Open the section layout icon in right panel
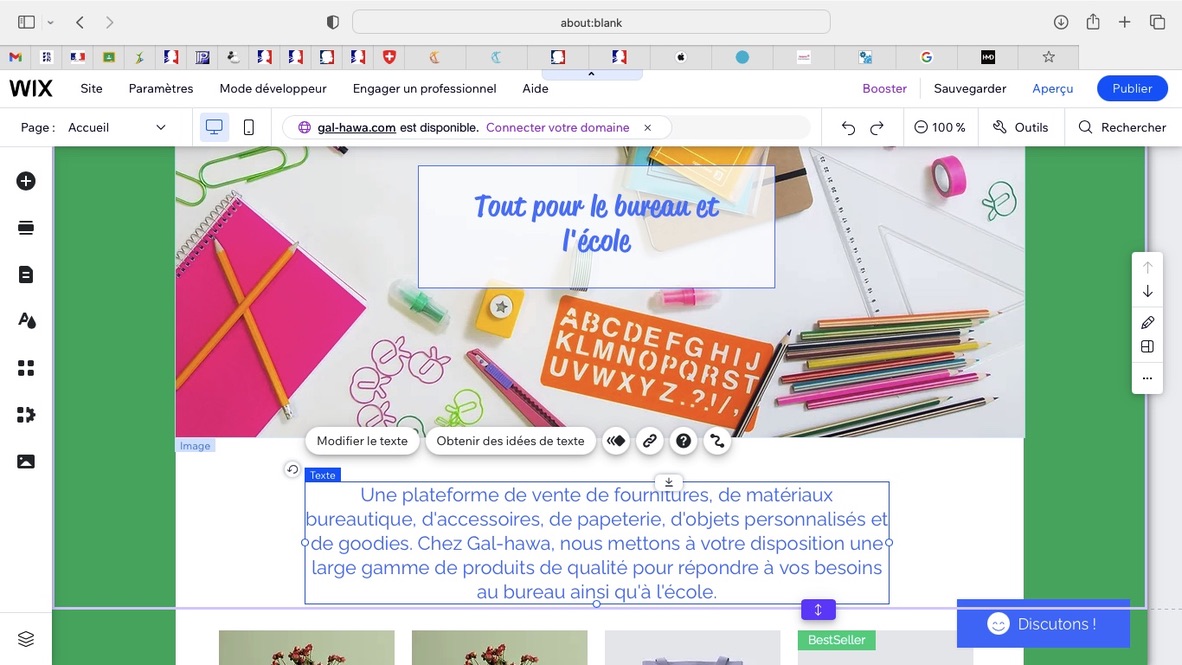Screen dimensions: 1182x665 coord(1147,347)
